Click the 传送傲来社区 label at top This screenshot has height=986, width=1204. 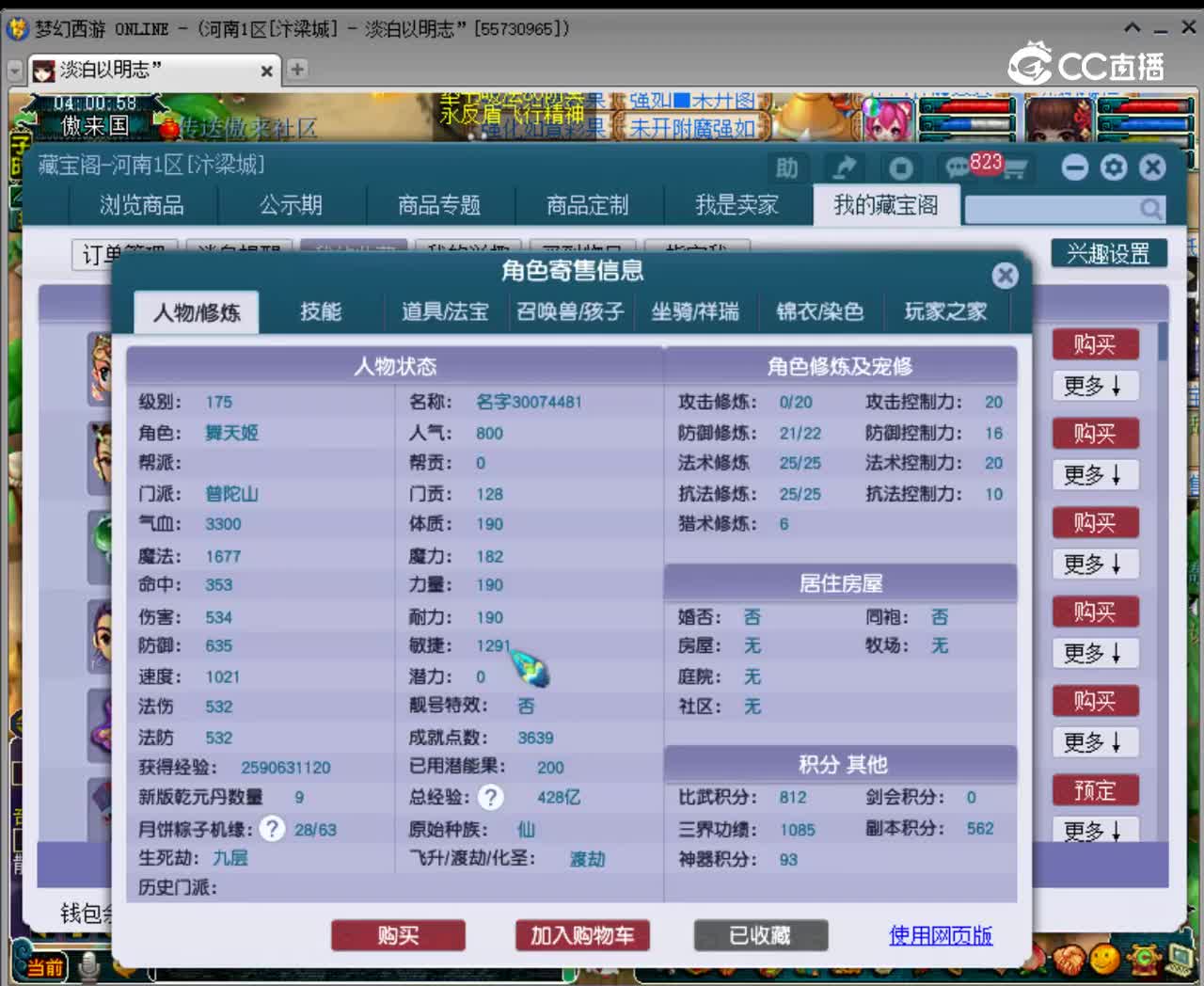tap(248, 128)
